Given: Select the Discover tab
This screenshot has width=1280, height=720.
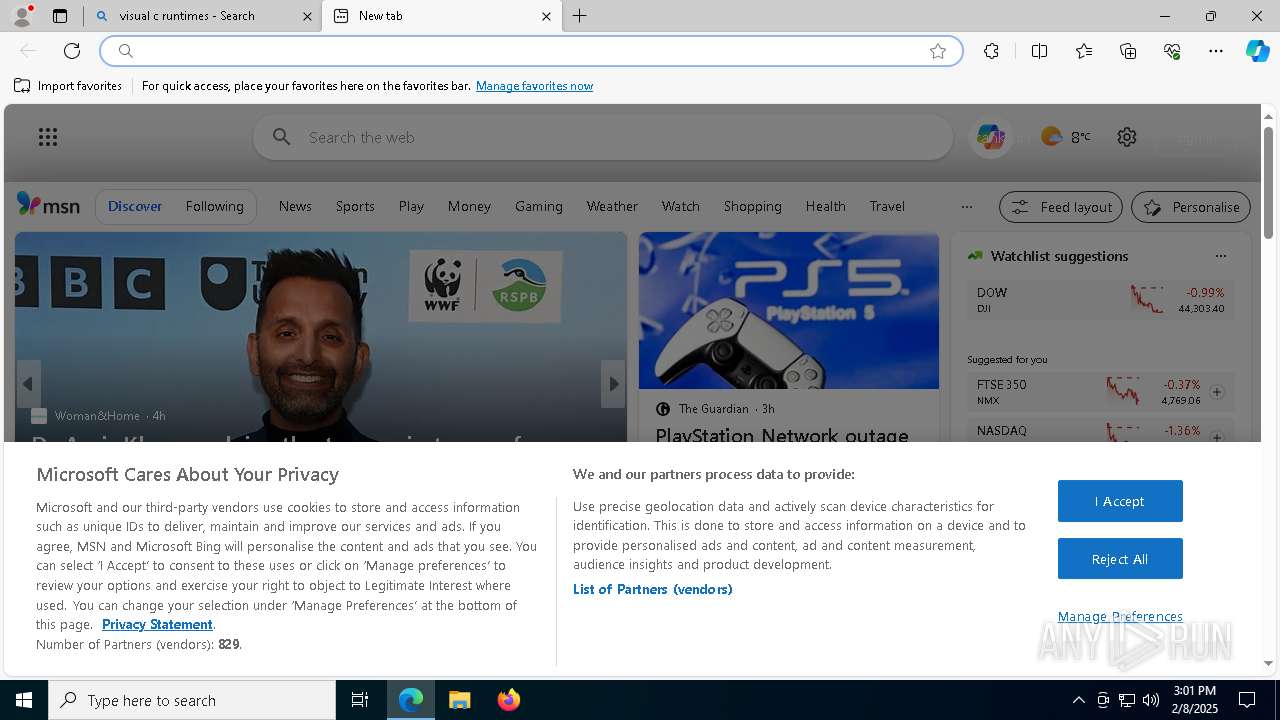Looking at the screenshot, I should coord(135,206).
